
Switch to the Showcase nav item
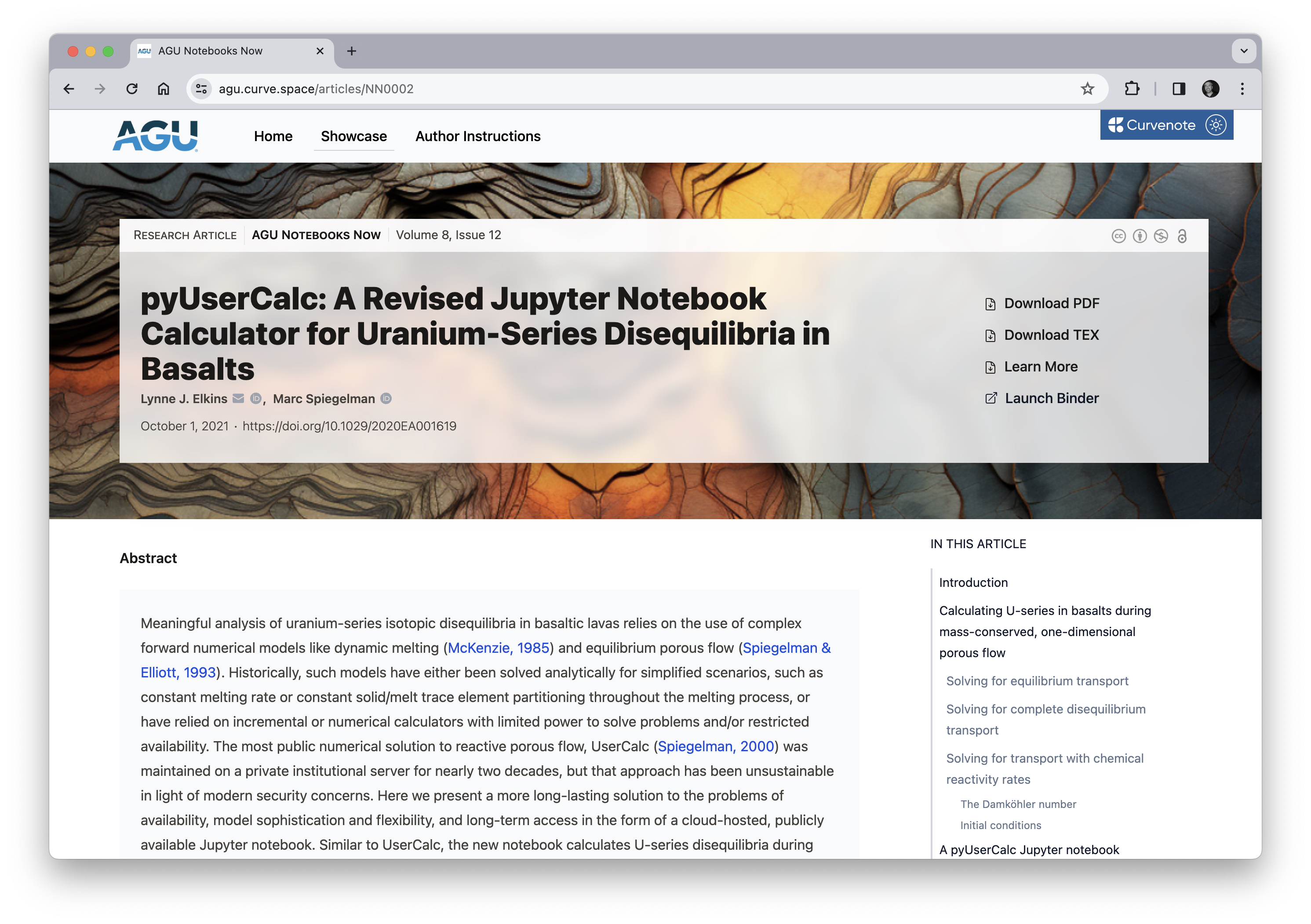click(353, 136)
